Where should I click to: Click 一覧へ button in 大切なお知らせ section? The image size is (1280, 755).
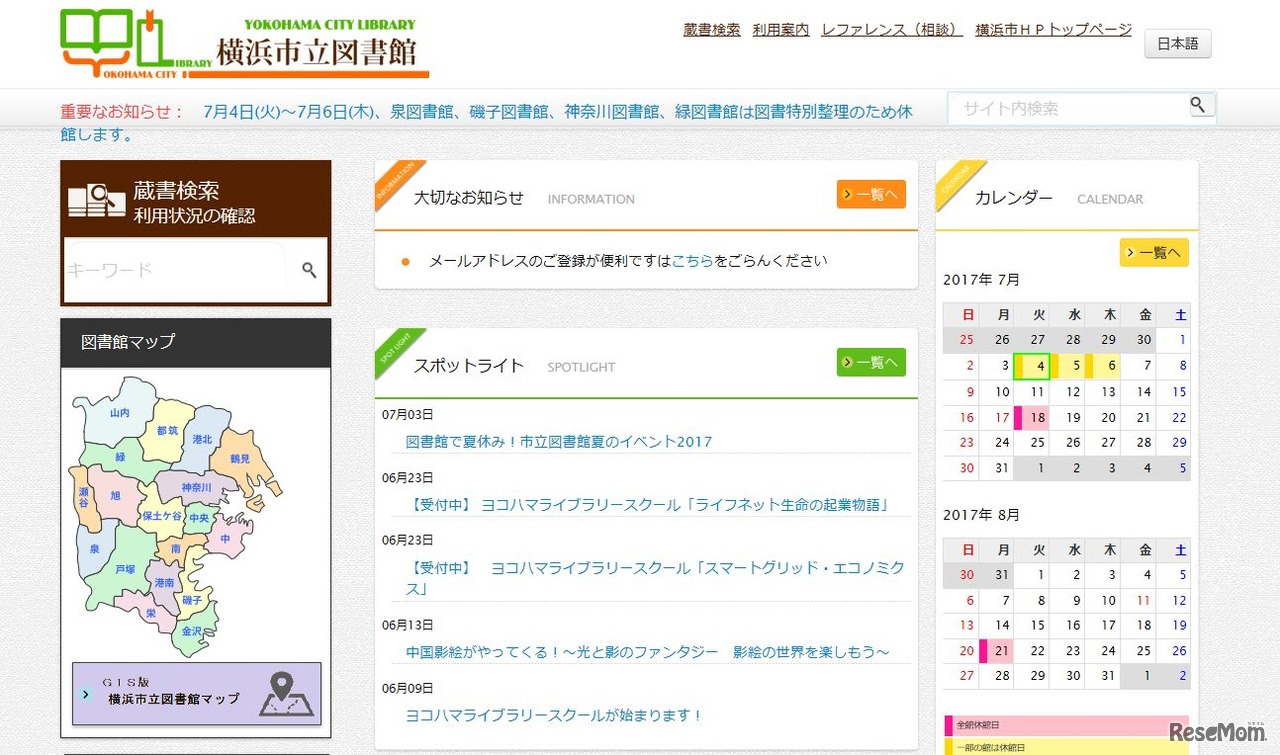click(870, 194)
